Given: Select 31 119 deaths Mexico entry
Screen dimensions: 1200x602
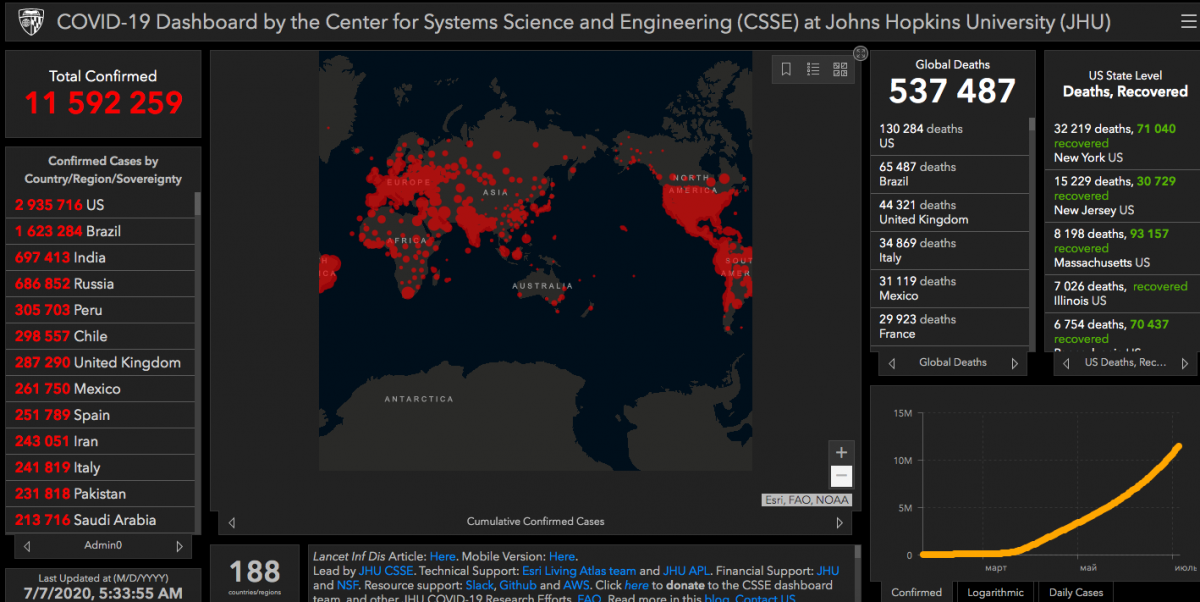Looking at the screenshot, I should pos(950,288).
